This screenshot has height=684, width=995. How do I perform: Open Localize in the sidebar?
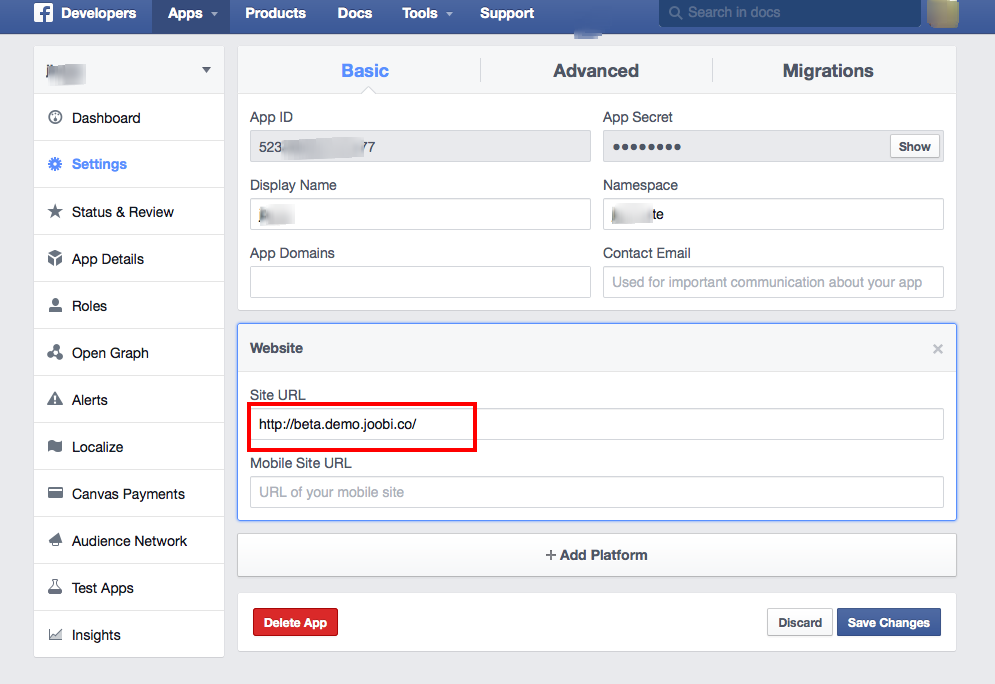click(x=129, y=446)
